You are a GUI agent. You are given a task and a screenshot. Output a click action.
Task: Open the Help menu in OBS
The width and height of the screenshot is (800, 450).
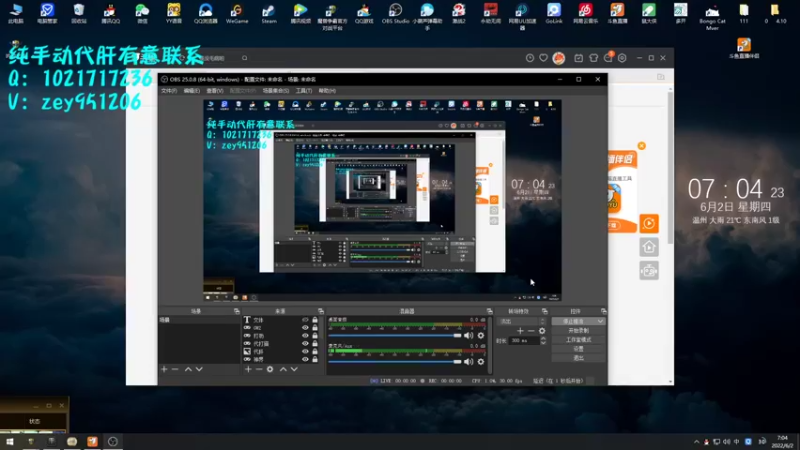coord(327,91)
